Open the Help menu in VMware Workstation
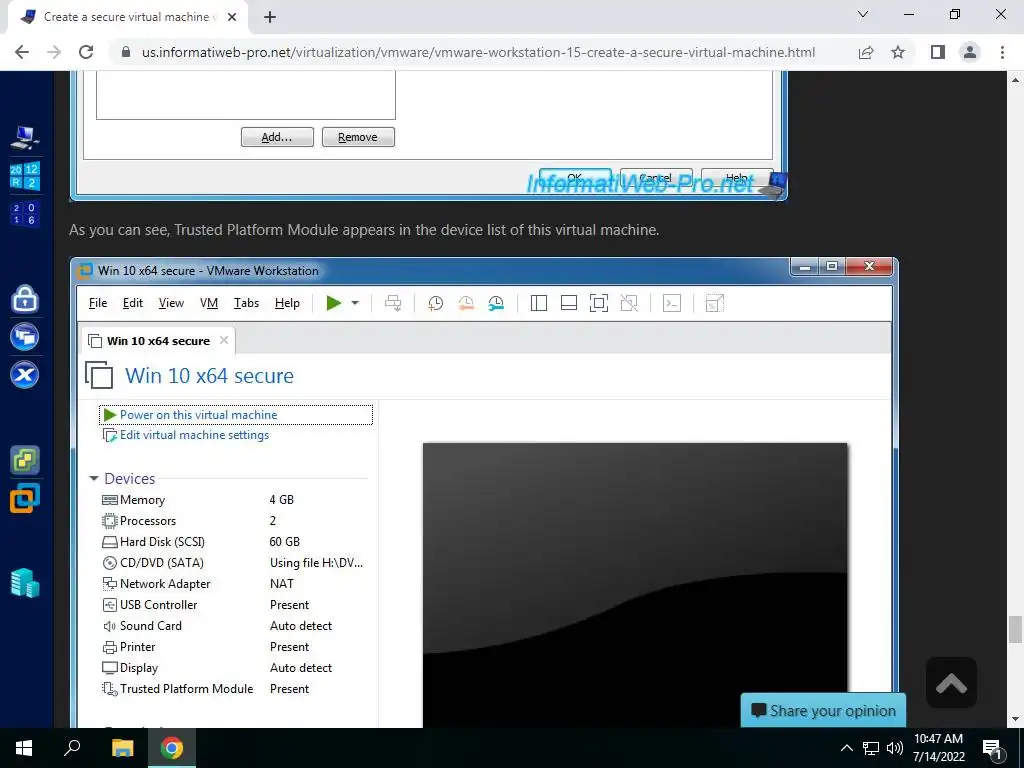Image resolution: width=1024 pixels, height=768 pixels. 287,303
